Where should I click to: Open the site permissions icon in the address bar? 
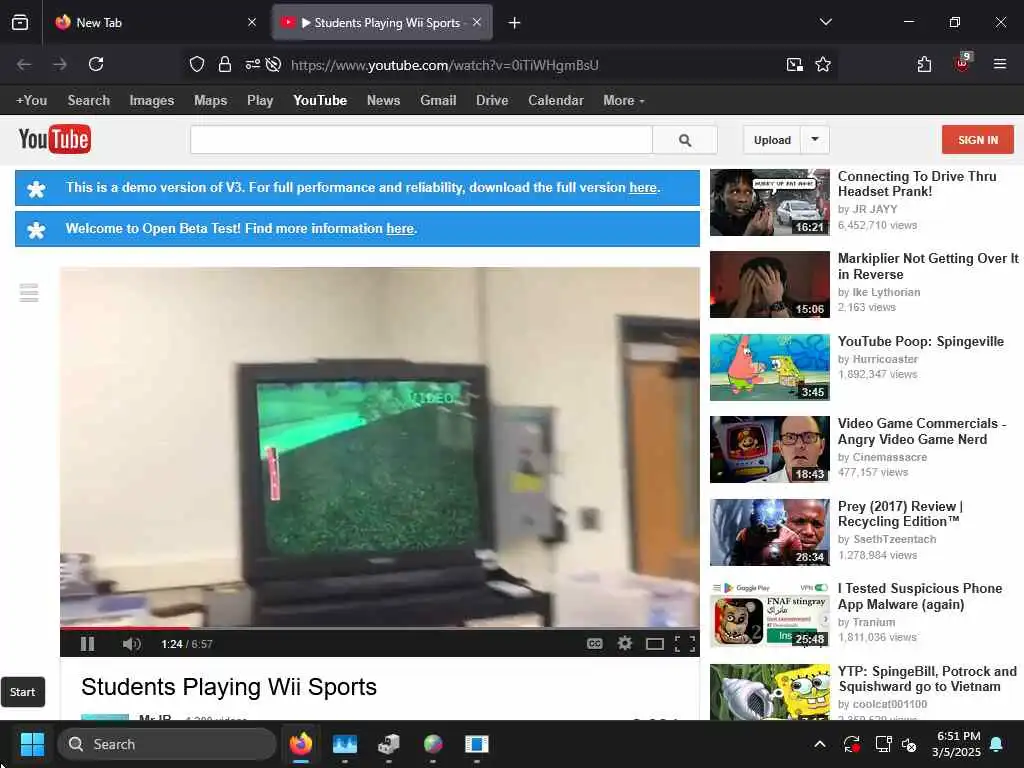point(253,64)
